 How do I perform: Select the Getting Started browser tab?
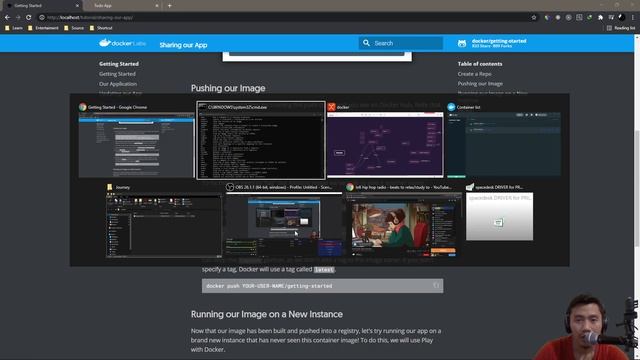click(42, 6)
